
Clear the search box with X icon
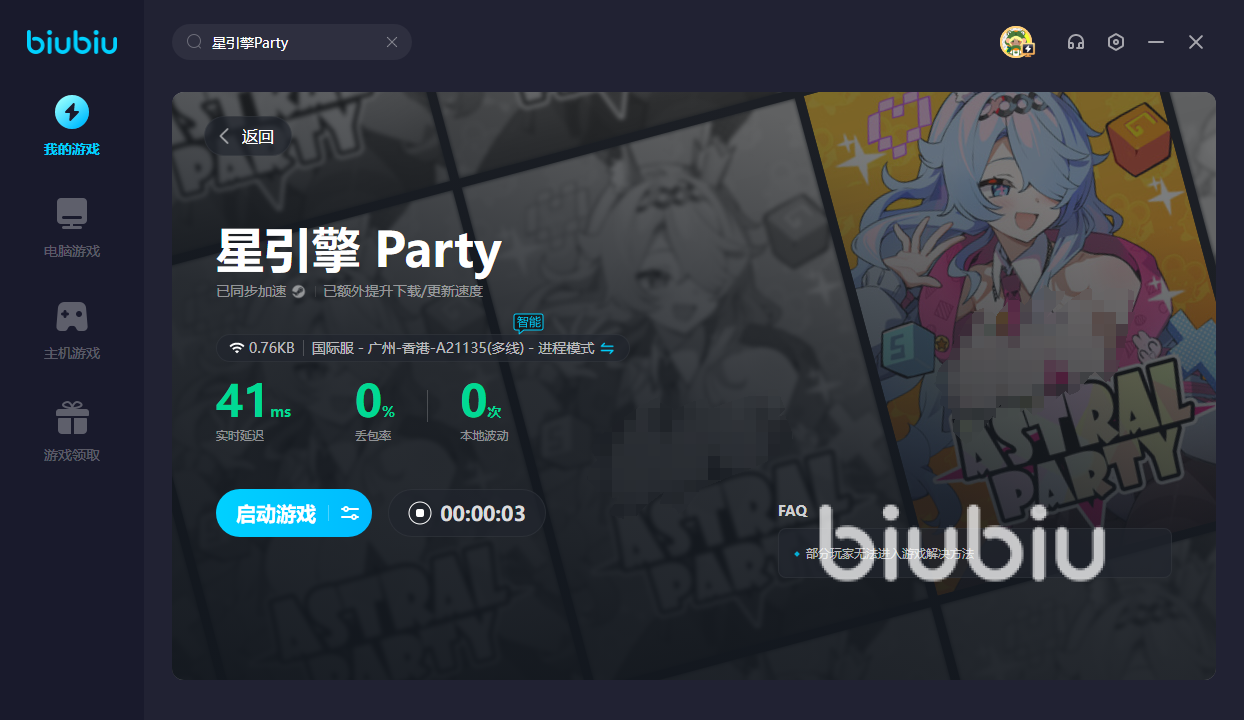[x=392, y=42]
